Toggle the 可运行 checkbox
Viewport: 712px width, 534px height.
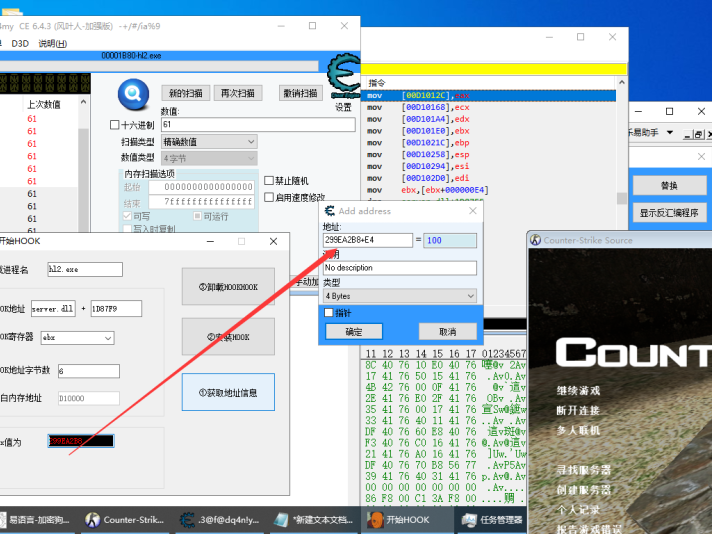point(198,216)
